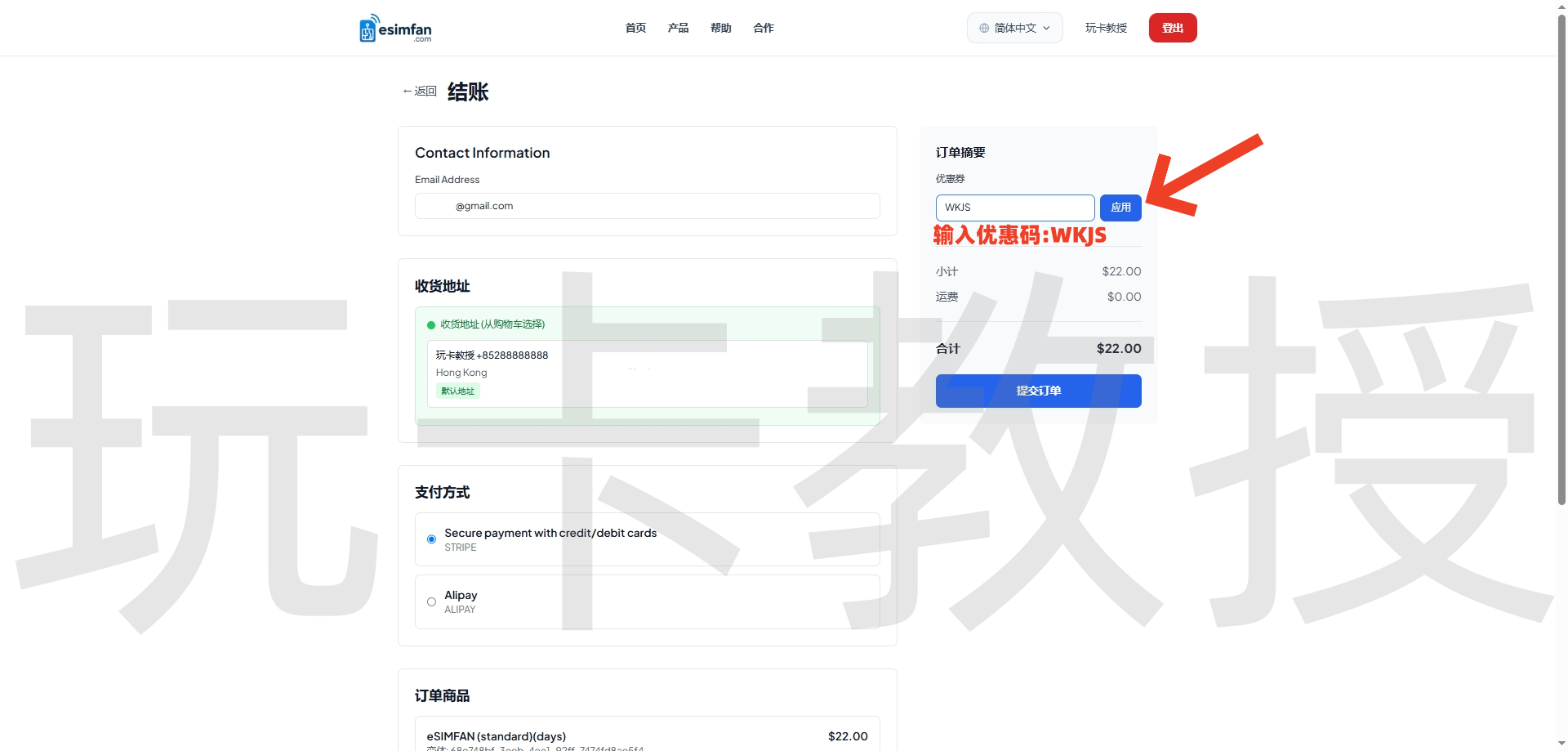Viewport: 1568px width, 751px height.
Task: Click the 默认地址 tag
Action: click(x=458, y=391)
